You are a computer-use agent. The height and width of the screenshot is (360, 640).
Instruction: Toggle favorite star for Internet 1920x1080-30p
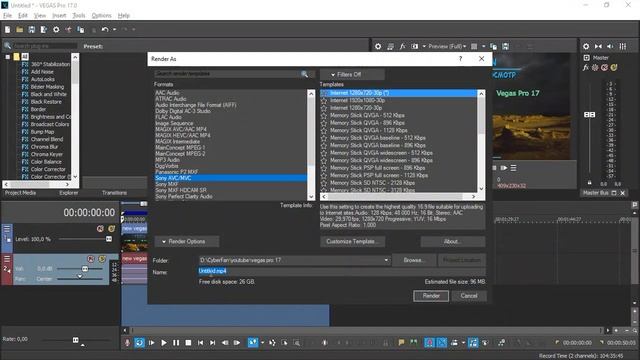pos(324,100)
